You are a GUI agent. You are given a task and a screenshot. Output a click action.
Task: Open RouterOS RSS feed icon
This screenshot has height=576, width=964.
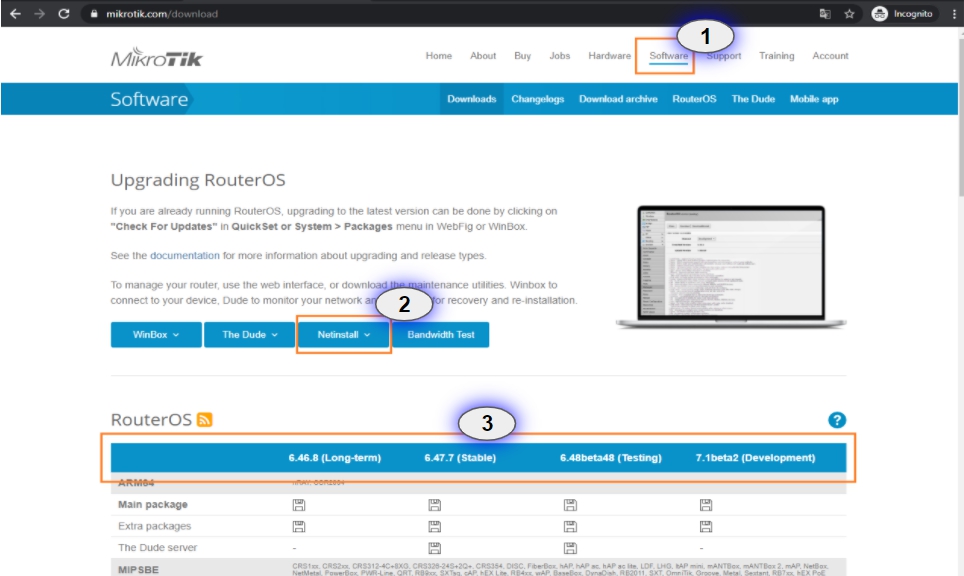[x=204, y=420]
